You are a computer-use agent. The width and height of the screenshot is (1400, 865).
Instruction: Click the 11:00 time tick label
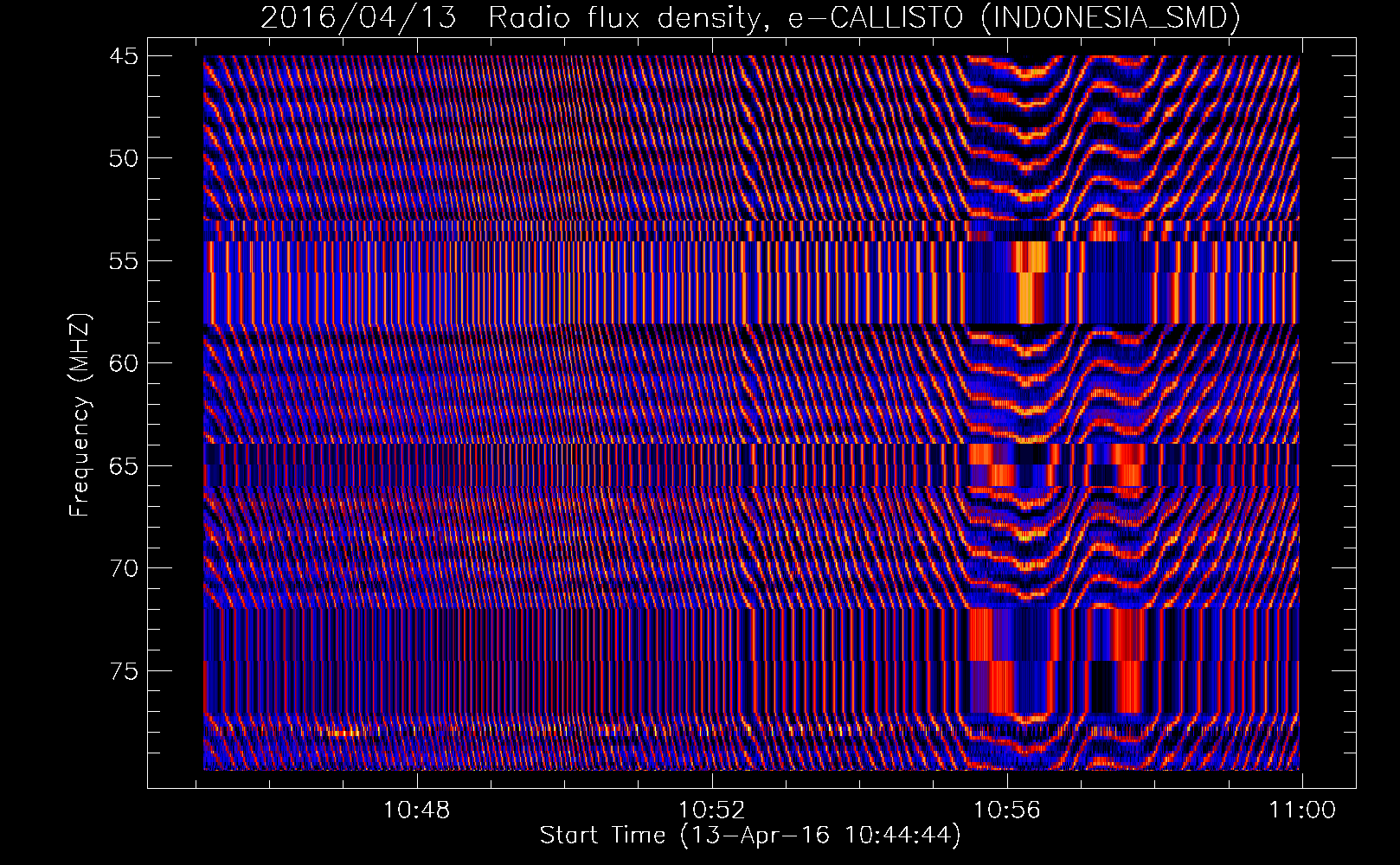tap(1302, 811)
